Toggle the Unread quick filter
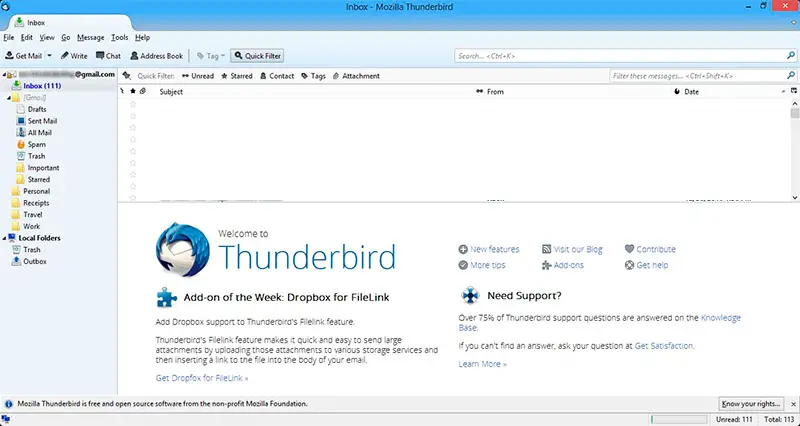 point(198,76)
